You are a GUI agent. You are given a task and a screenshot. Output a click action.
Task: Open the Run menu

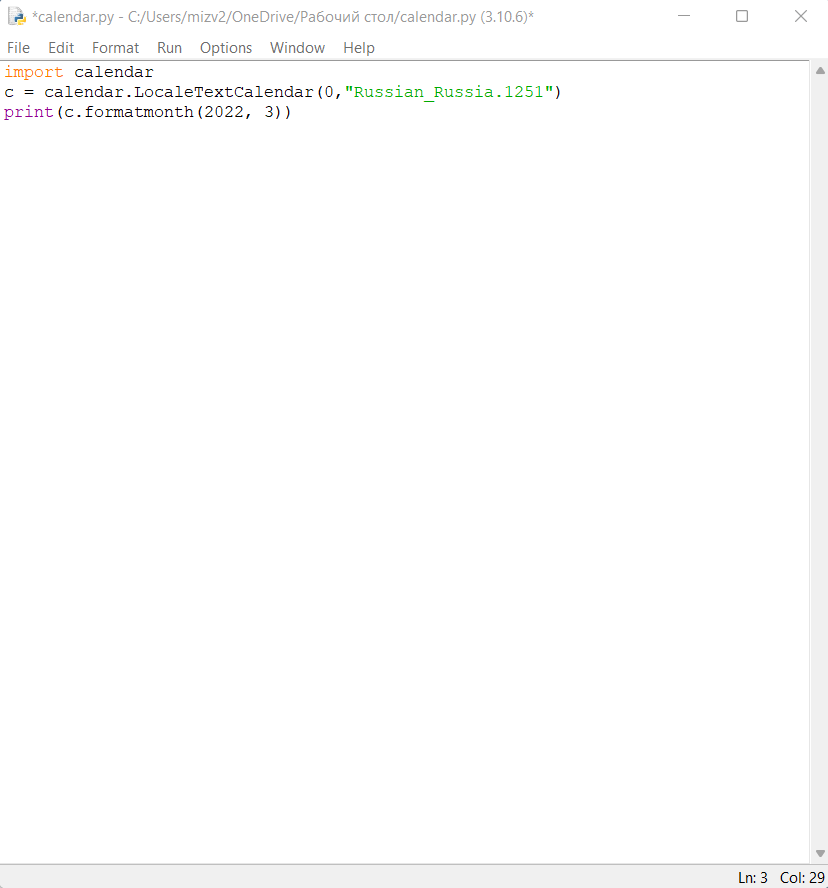pos(169,48)
